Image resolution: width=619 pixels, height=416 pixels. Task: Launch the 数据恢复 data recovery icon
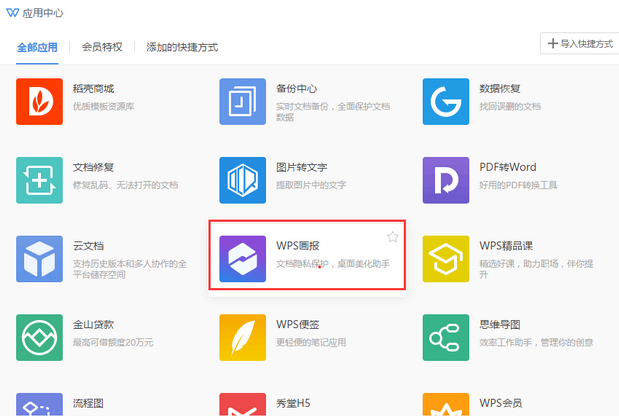pos(446,101)
